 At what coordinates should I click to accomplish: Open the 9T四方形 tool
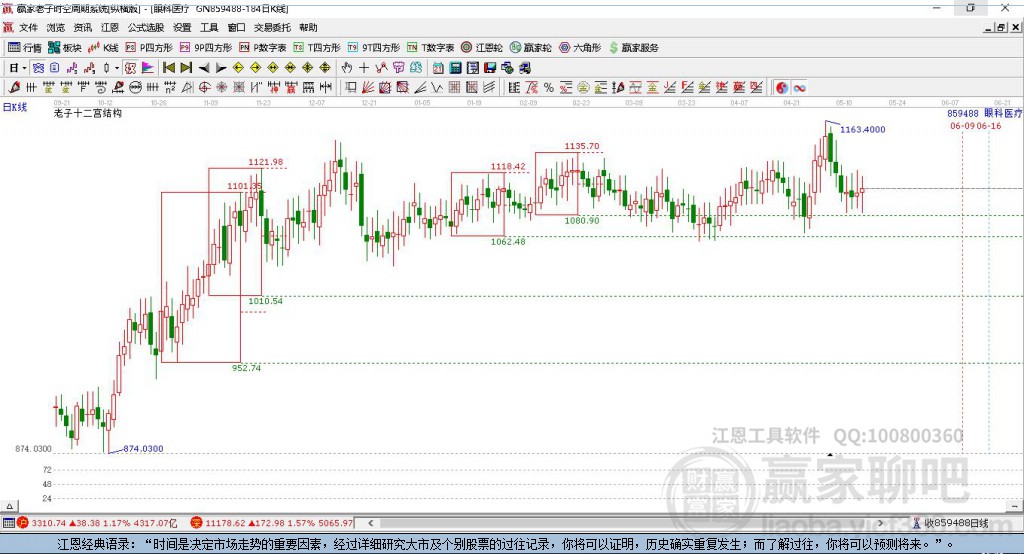pyautogui.click(x=374, y=48)
